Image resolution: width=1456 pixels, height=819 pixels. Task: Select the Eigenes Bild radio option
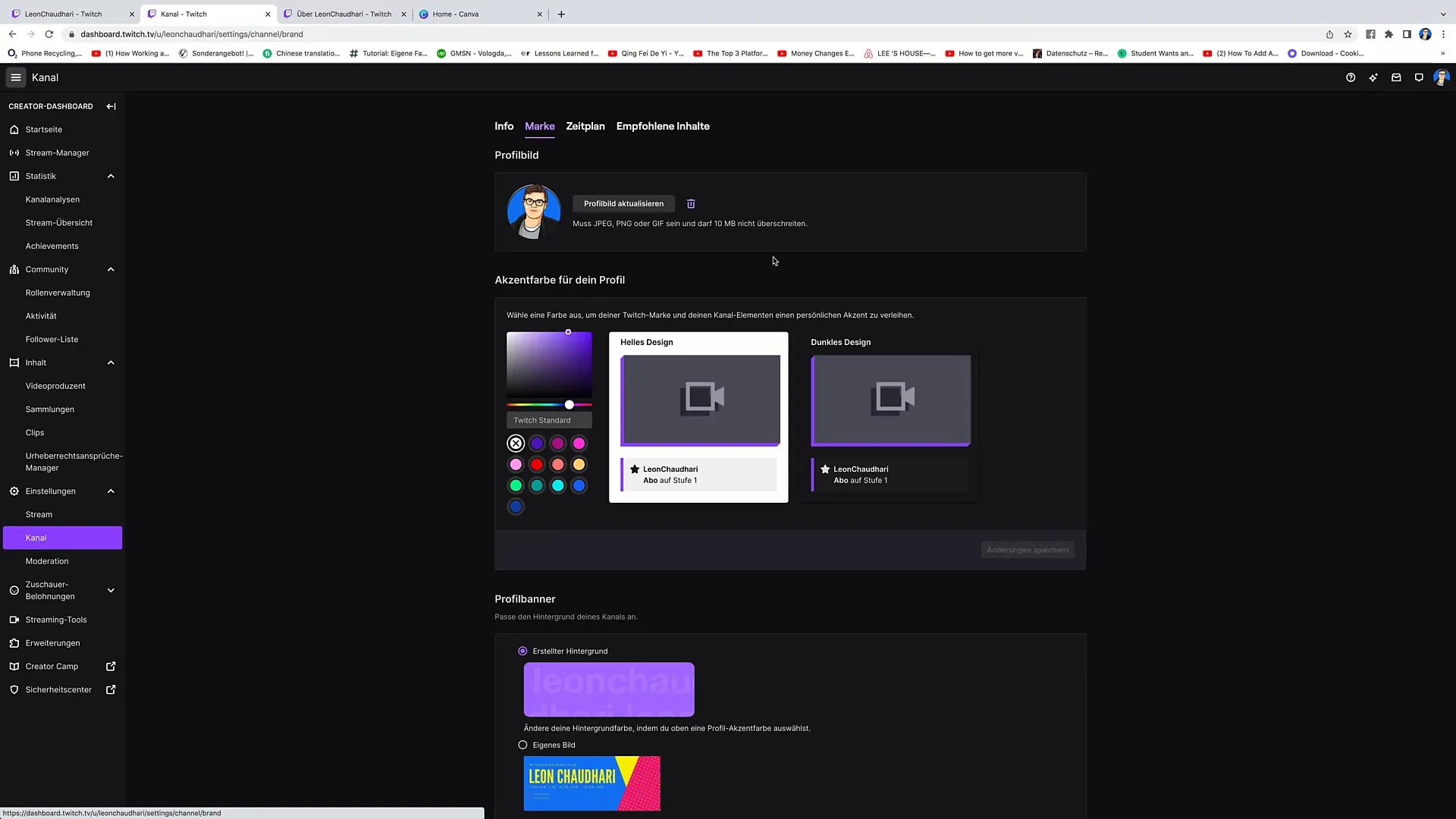[x=522, y=745]
